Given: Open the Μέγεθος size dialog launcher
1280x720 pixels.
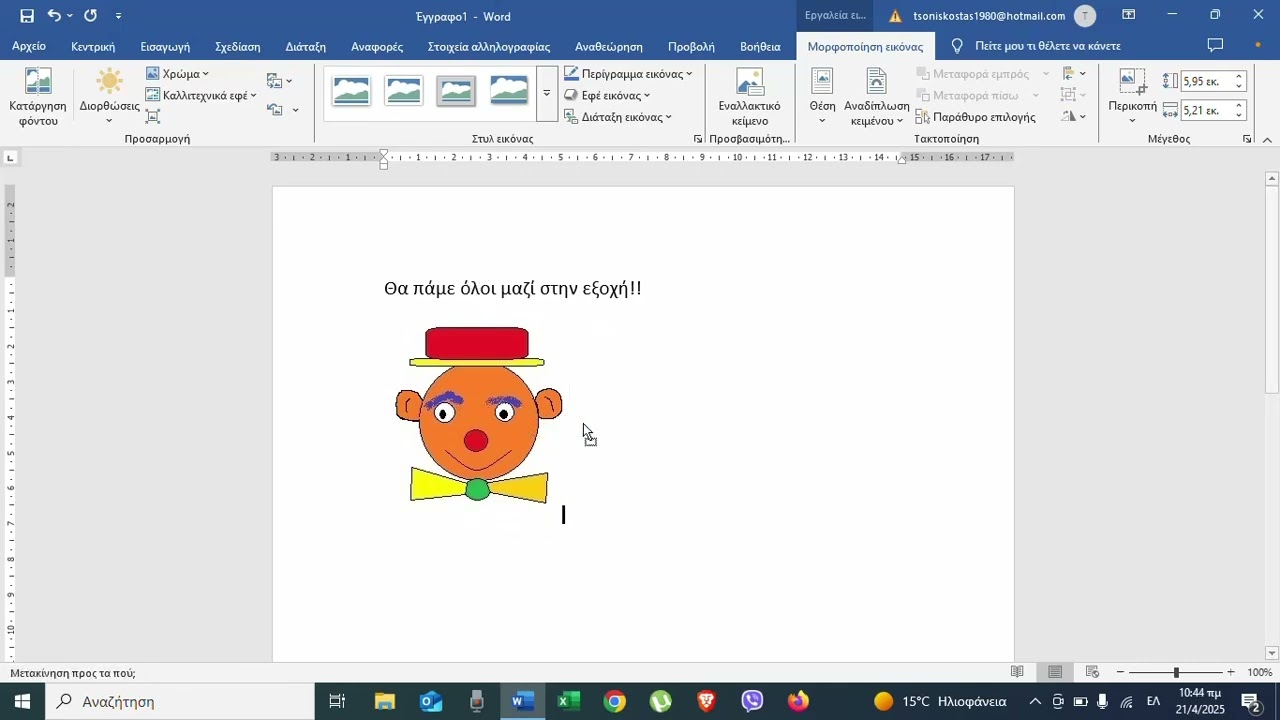Looking at the screenshot, I should [x=1246, y=139].
